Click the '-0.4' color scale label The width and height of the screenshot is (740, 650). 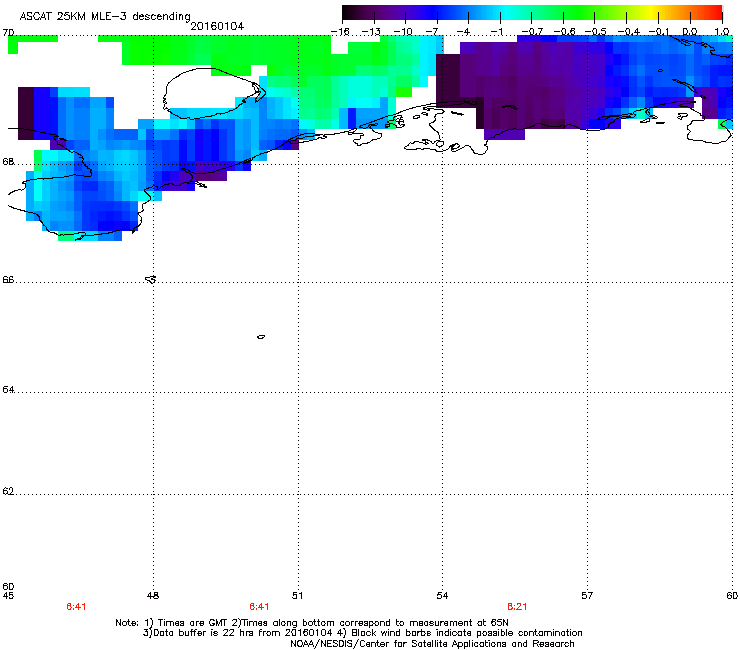(629, 32)
